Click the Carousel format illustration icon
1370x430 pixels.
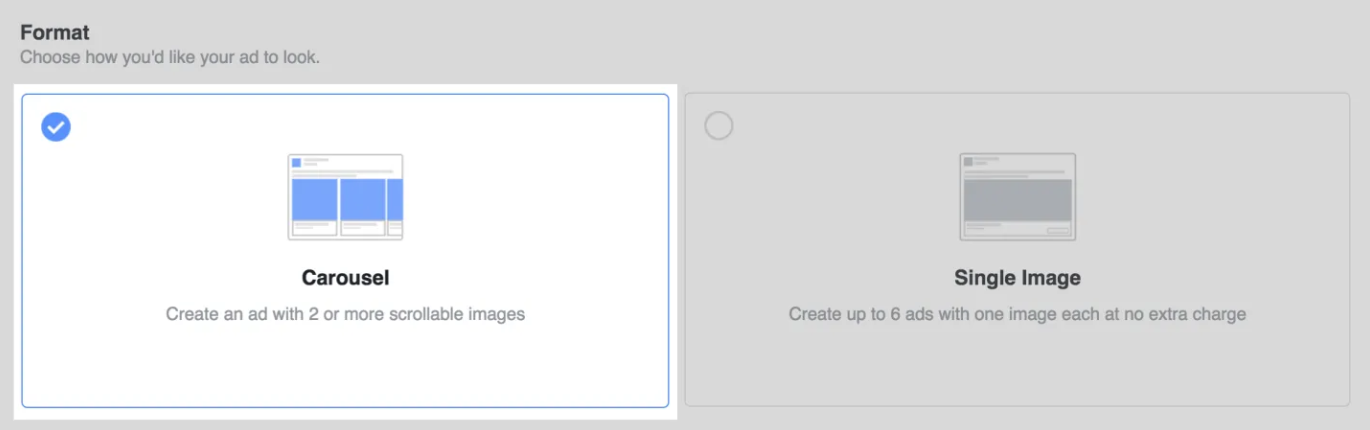point(345,197)
